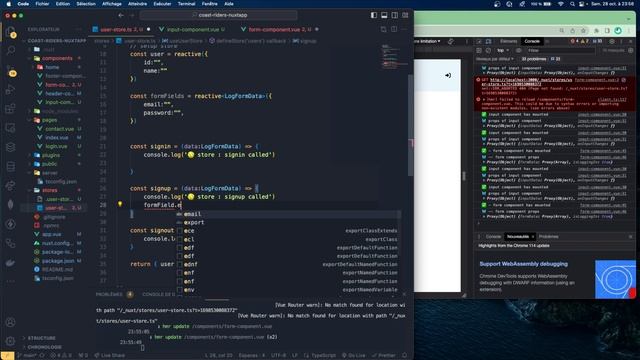Click Go Live in the status bar
The image size is (640, 360).
click(353, 356)
